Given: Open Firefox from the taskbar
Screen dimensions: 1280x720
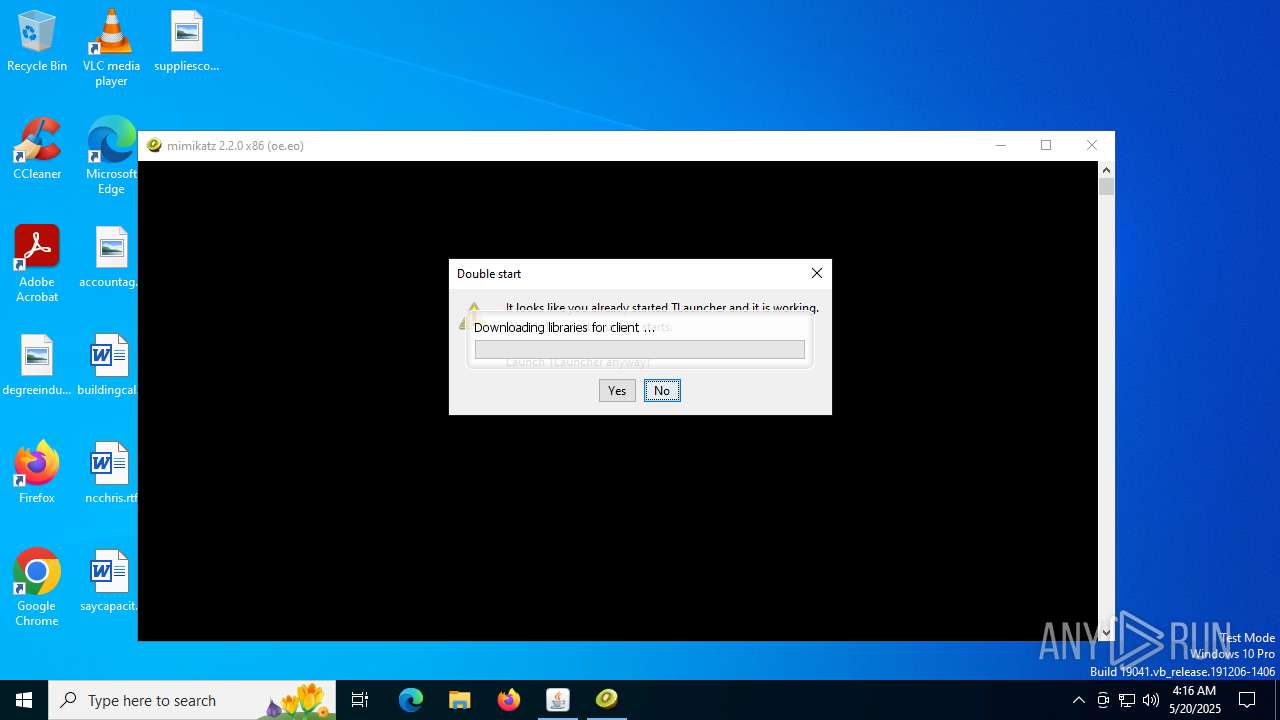Looking at the screenshot, I should coord(509,700).
